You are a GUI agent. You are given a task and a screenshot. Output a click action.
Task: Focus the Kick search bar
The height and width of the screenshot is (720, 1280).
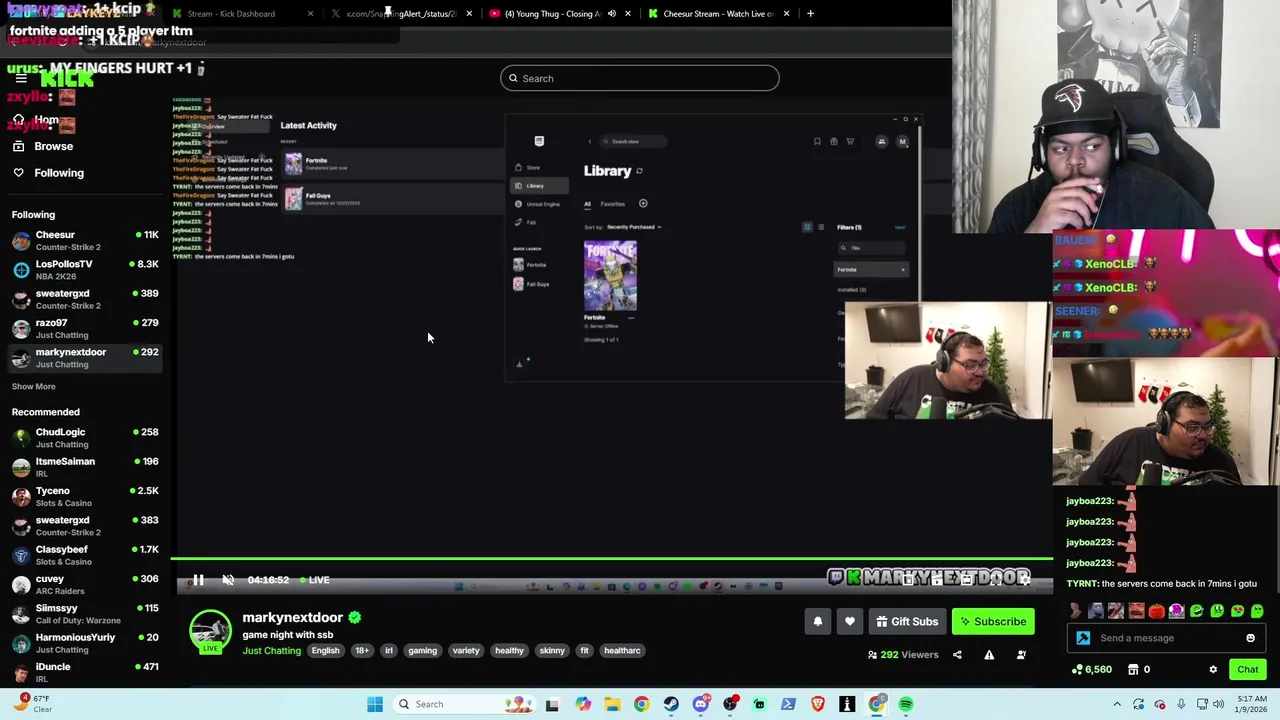pyautogui.click(x=640, y=78)
